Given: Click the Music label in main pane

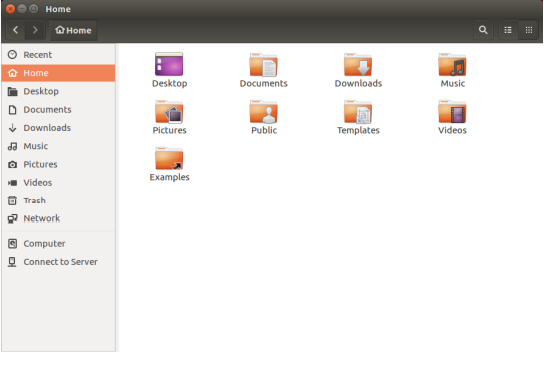Looking at the screenshot, I should pos(452,83).
